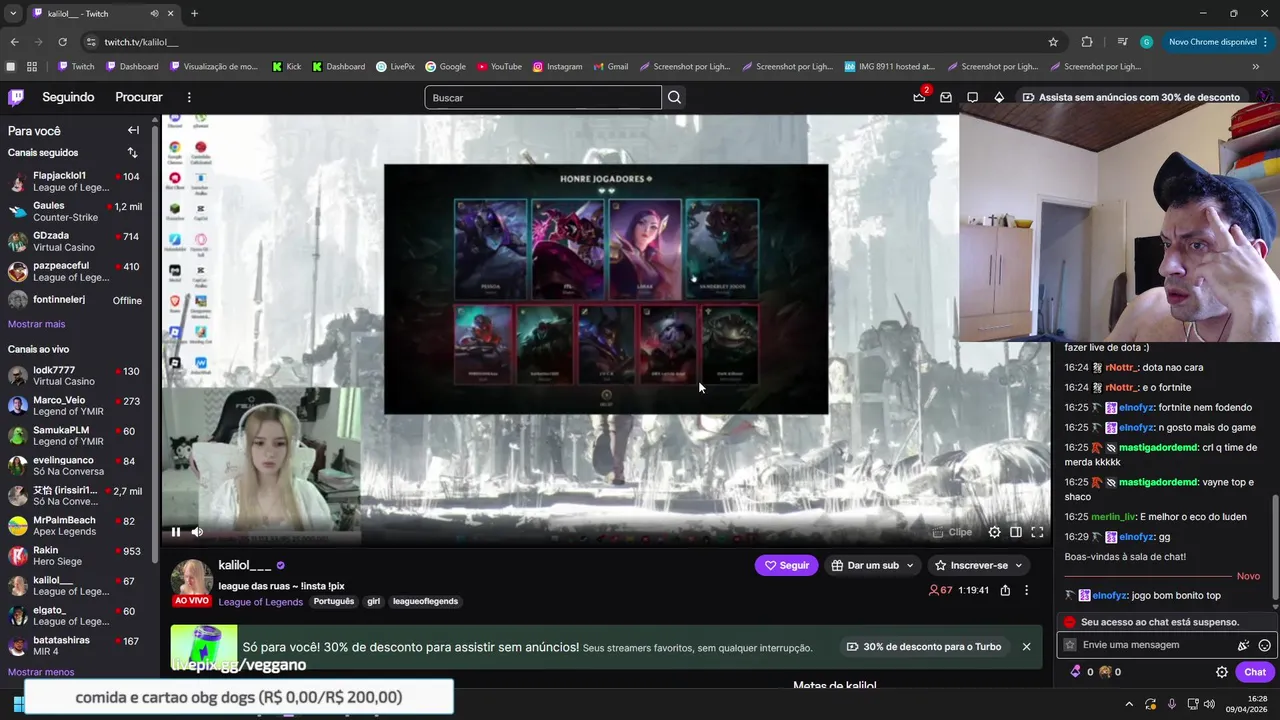Follow kalilol___ with Seguir button

786,565
